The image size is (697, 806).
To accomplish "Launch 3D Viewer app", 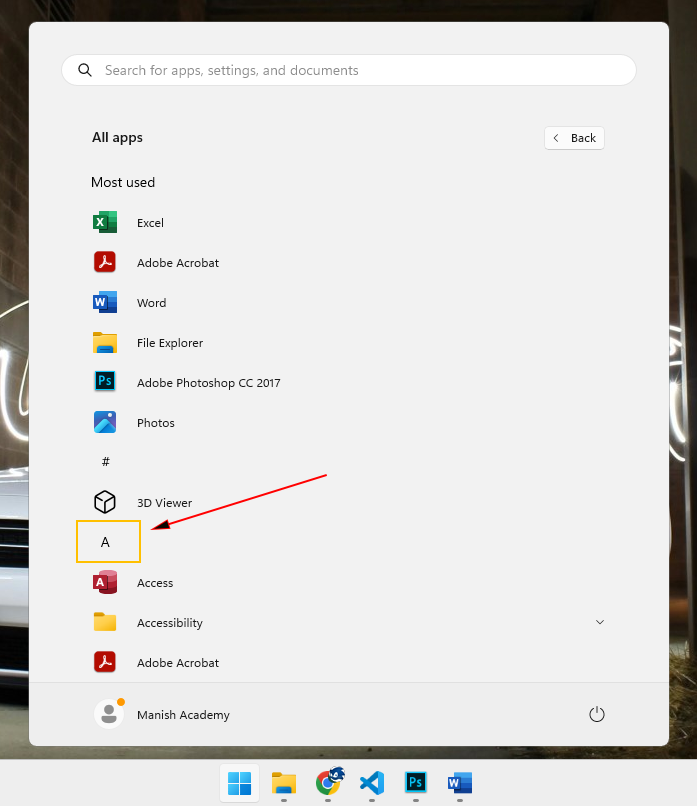I will click(164, 503).
